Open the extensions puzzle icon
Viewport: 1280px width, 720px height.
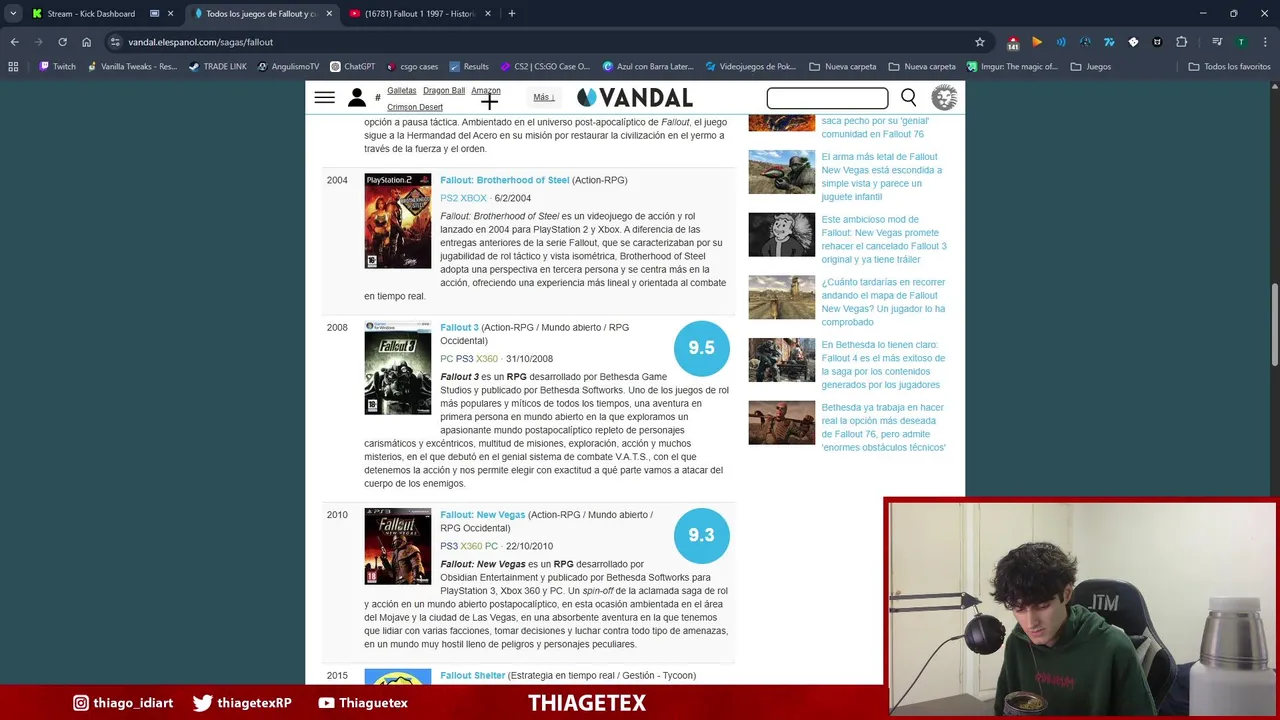[1181, 42]
